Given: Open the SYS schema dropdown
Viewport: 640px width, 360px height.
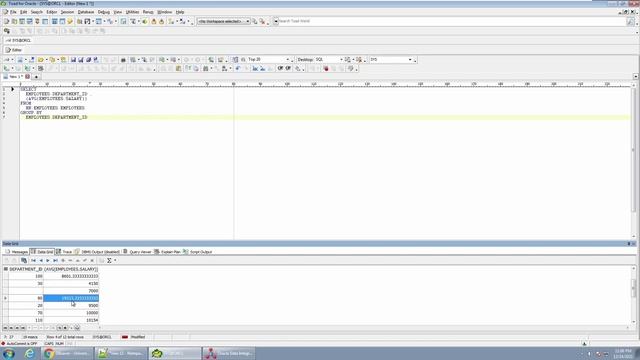Looking at the screenshot, I should [x=410, y=60].
